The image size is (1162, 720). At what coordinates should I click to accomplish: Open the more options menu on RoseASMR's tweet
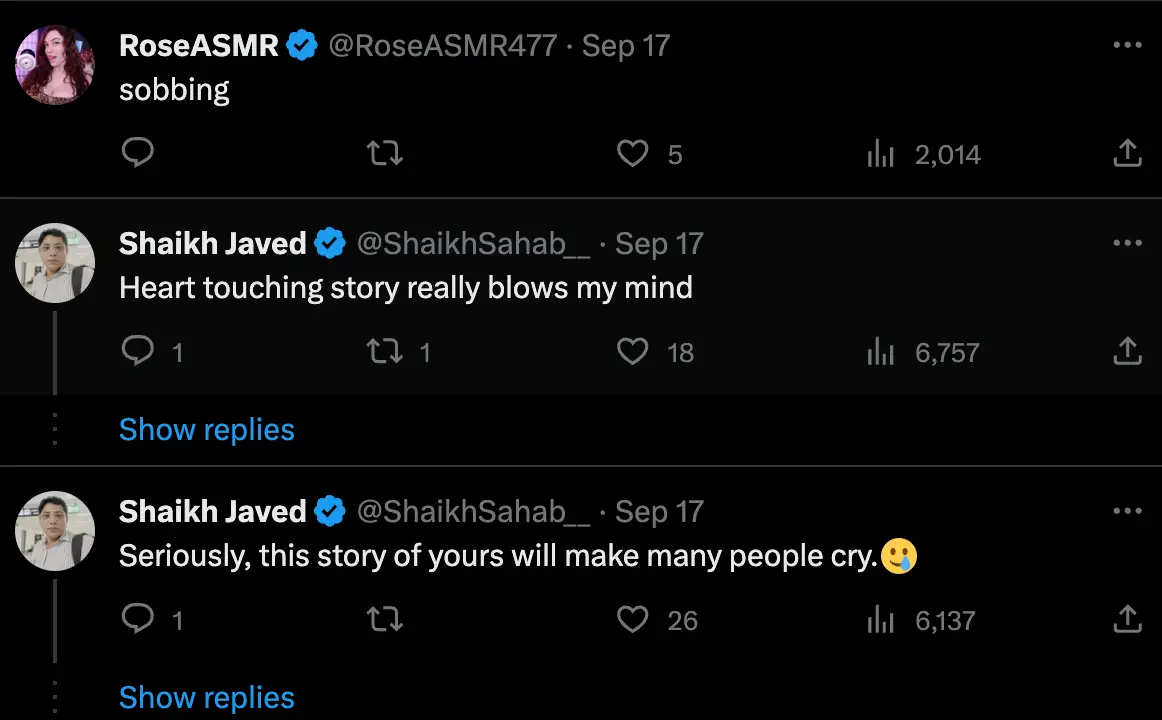[x=1127, y=45]
